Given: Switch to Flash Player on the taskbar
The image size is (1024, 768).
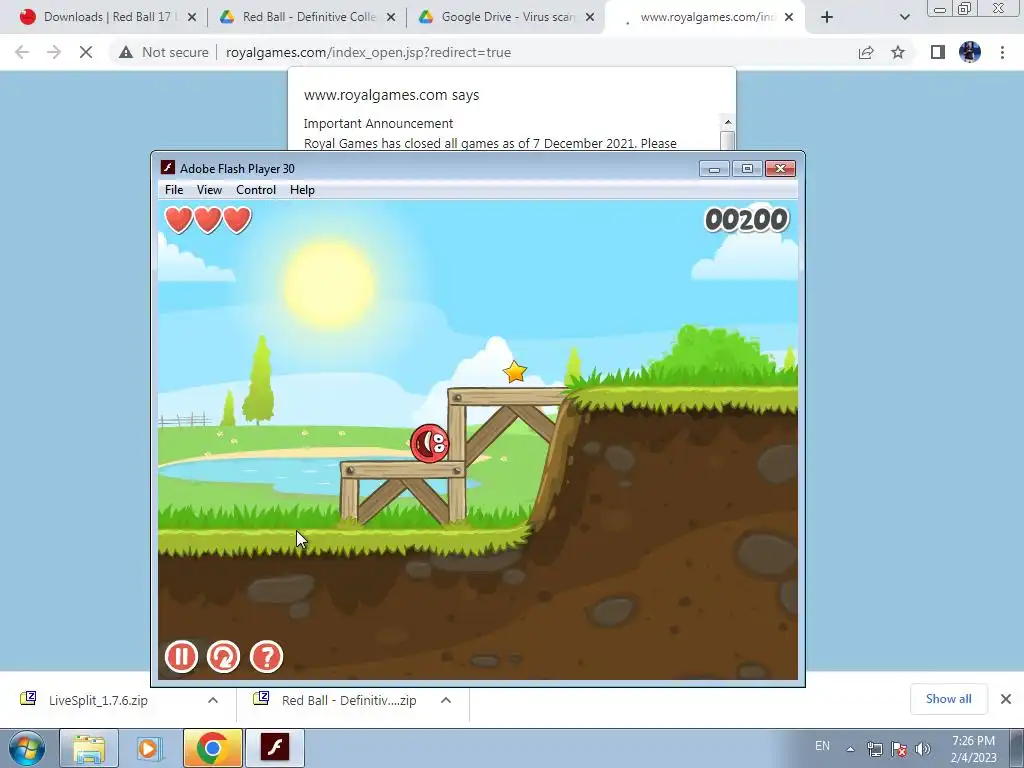Looking at the screenshot, I should coord(275,748).
